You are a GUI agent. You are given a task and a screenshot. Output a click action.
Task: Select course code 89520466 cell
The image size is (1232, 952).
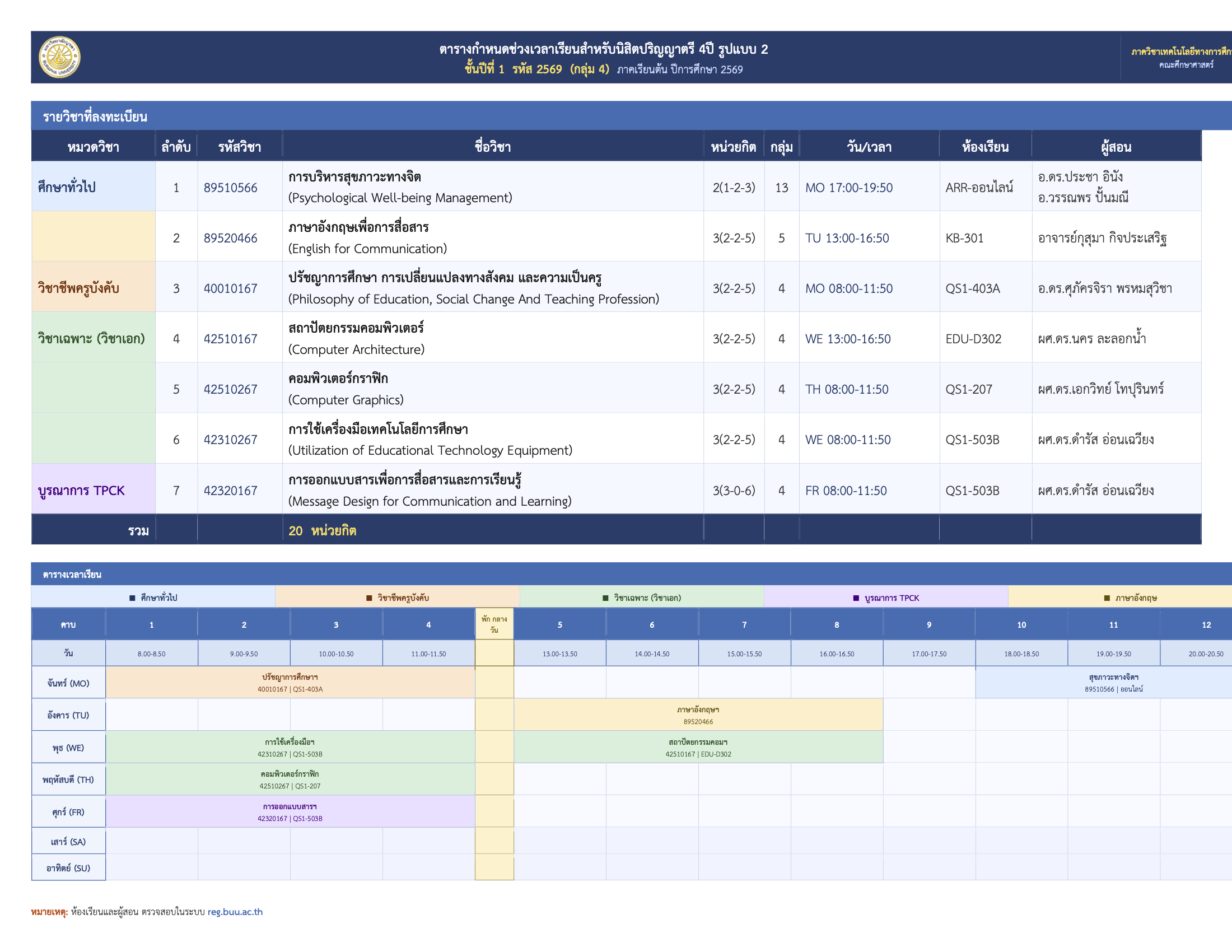(x=240, y=237)
